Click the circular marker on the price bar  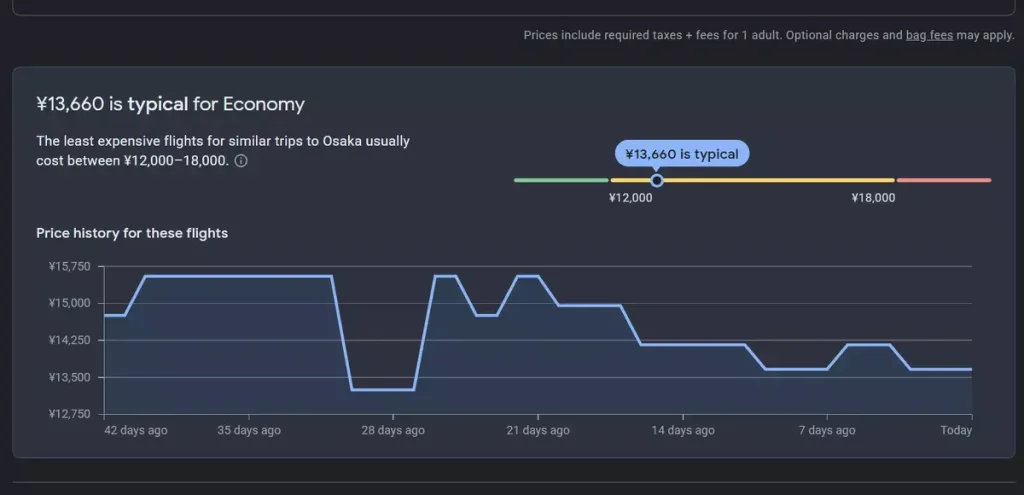pos(657,180)
